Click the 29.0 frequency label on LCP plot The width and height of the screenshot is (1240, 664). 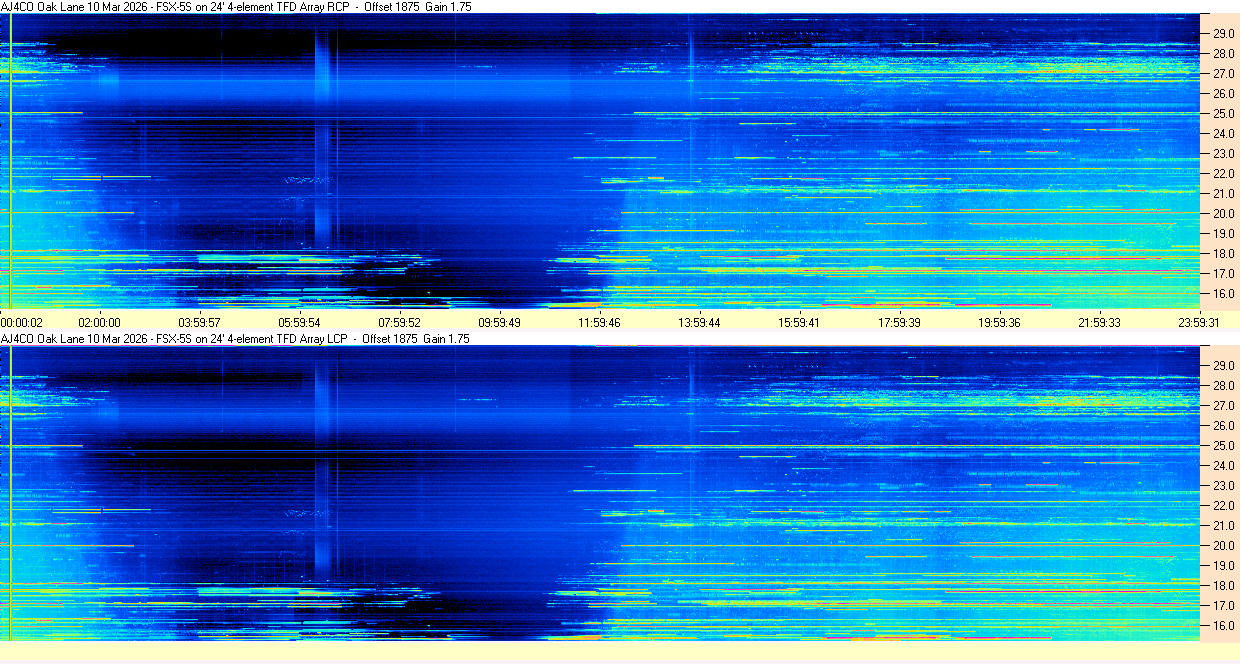(1224, 365)
